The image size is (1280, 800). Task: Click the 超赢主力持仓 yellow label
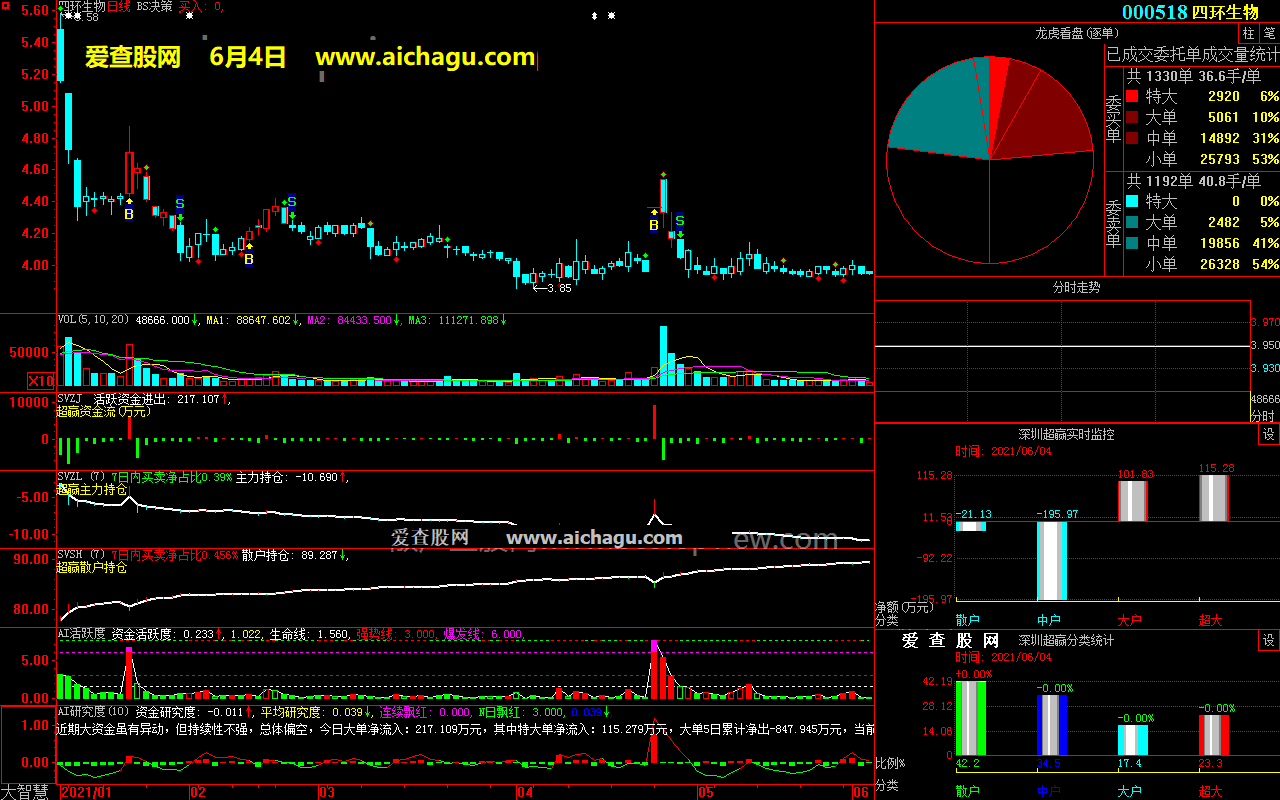(92, 490)
